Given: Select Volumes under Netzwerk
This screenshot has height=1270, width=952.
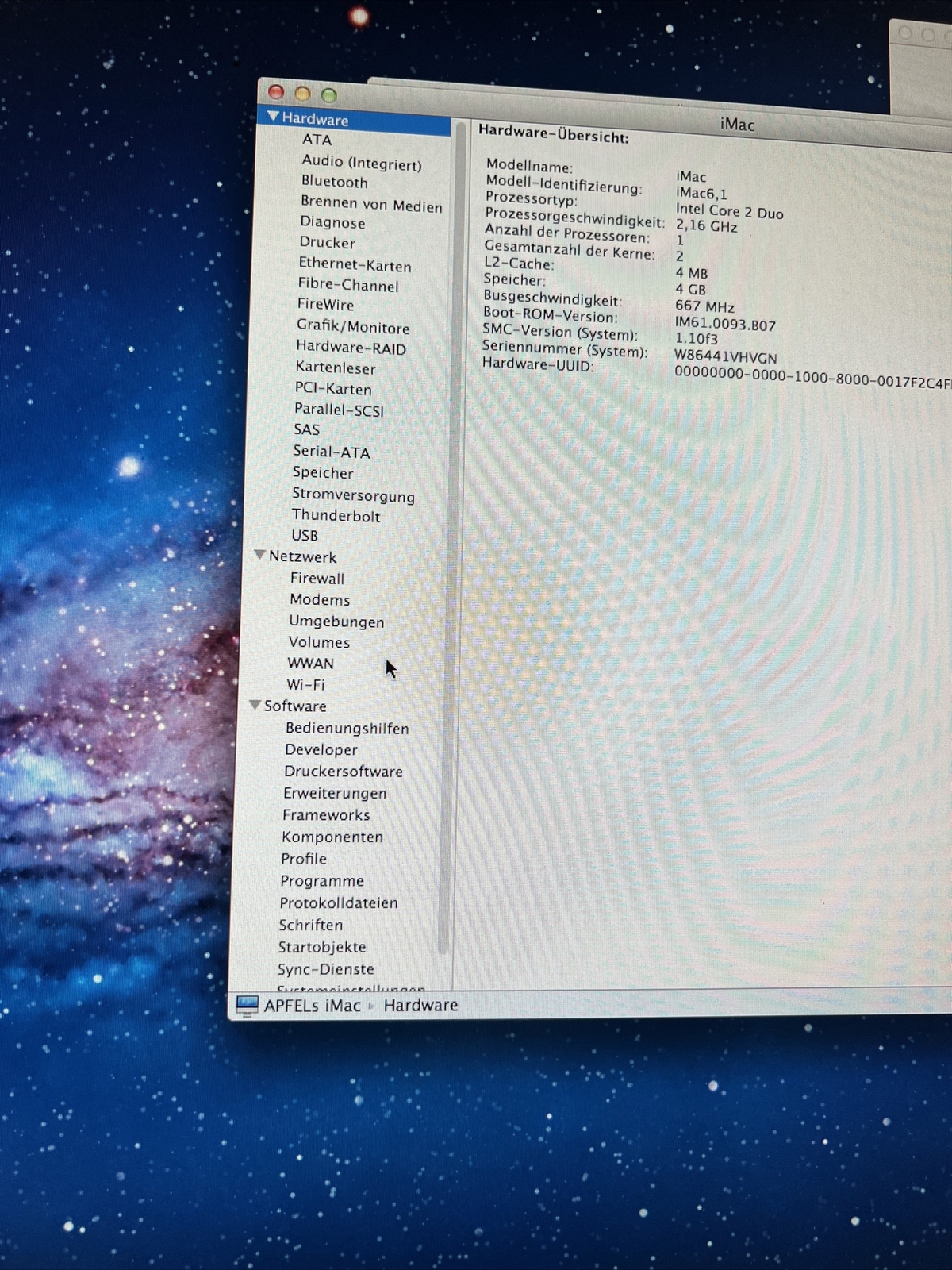Looking at the screenshot, I should 319,642.
